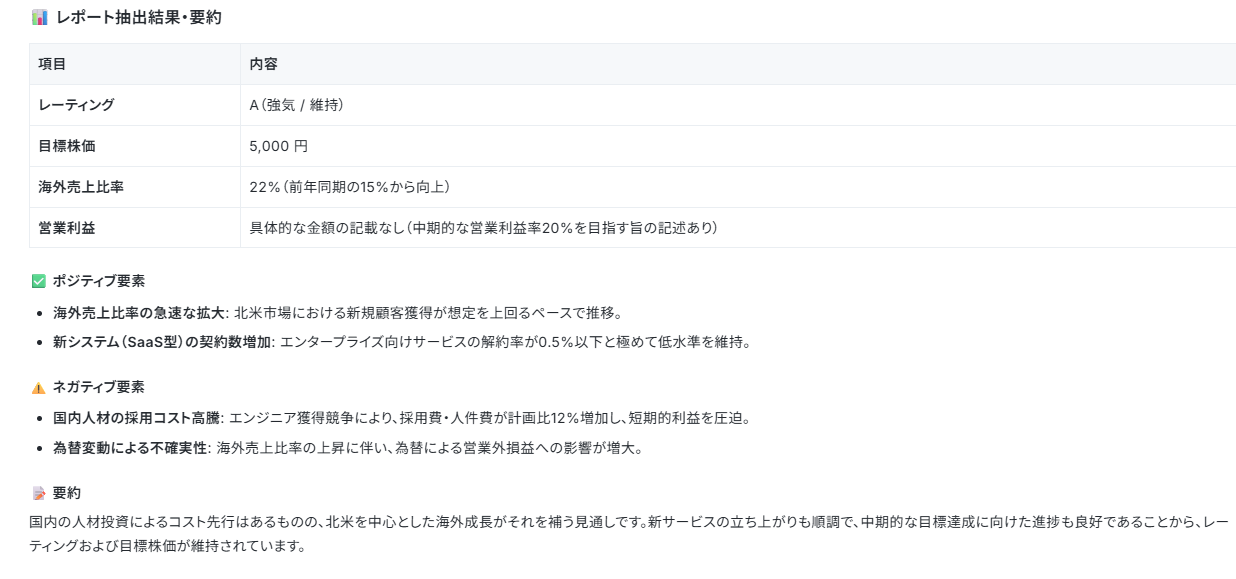
Task: Click the 項目 column header
Action: click(52, 64)
